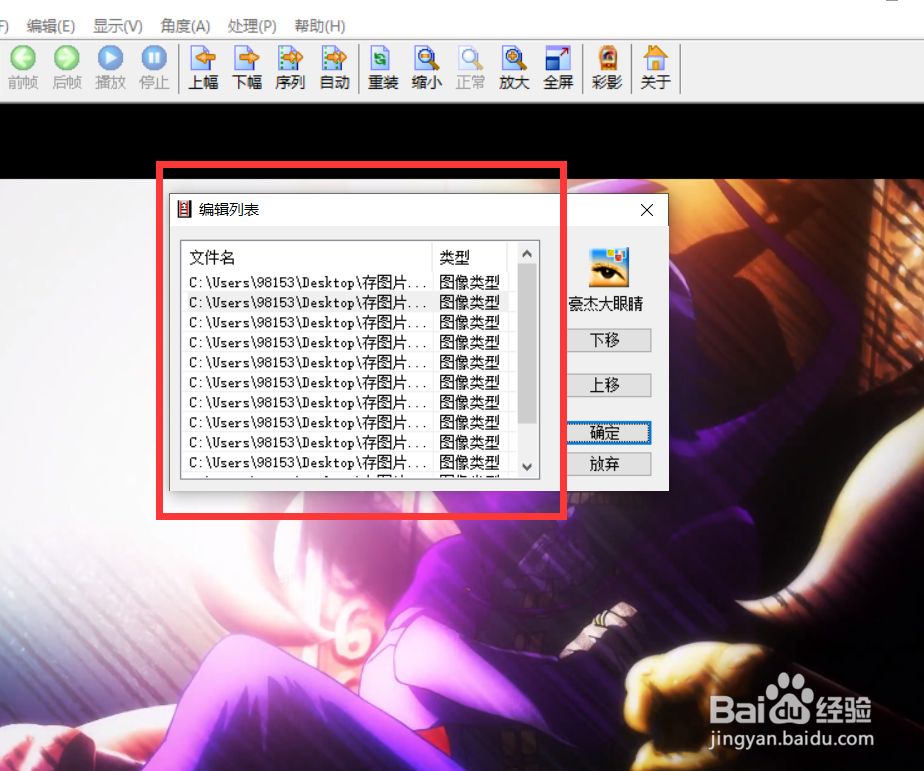924x771 pixels.
Task: Zoom in using 放大 icon
Action: [514, 68]
